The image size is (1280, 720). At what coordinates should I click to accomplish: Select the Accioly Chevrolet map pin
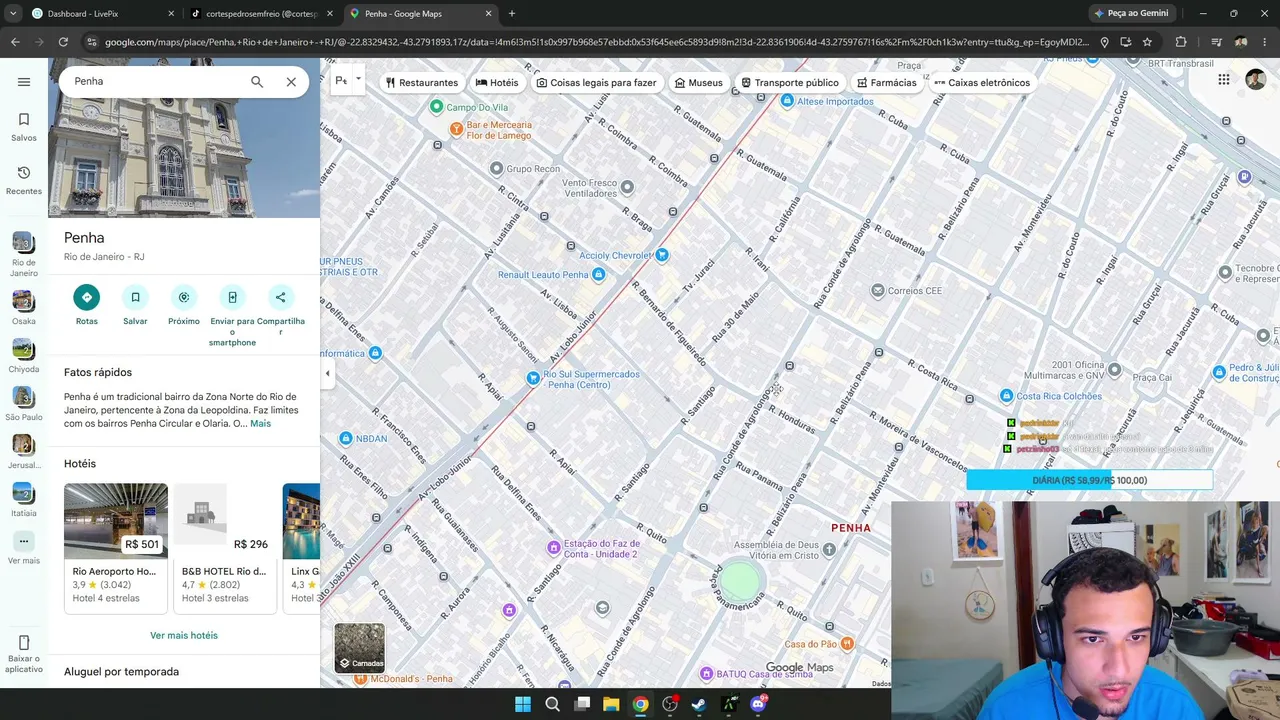(x=662, y=256)
